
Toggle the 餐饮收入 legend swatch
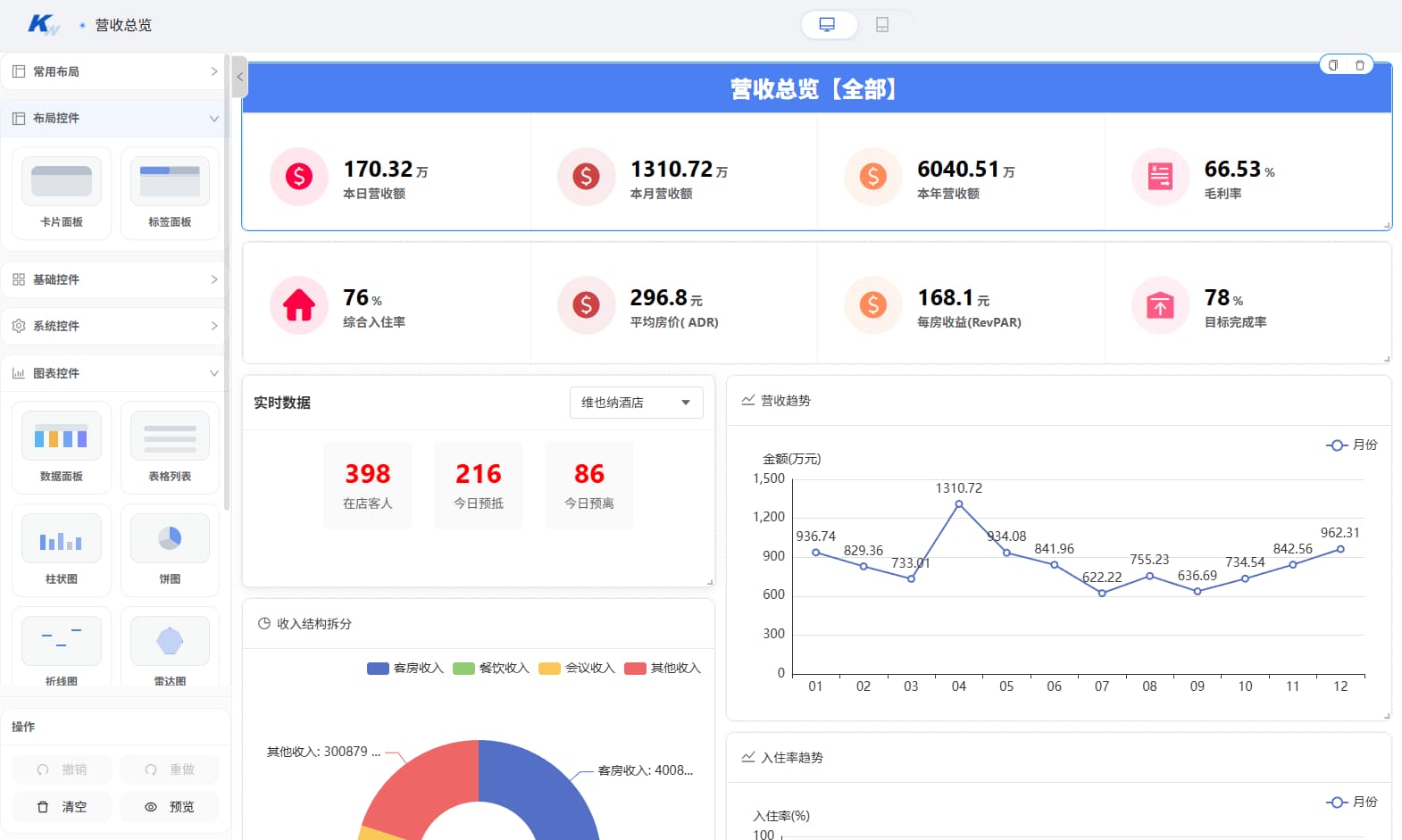463,668
